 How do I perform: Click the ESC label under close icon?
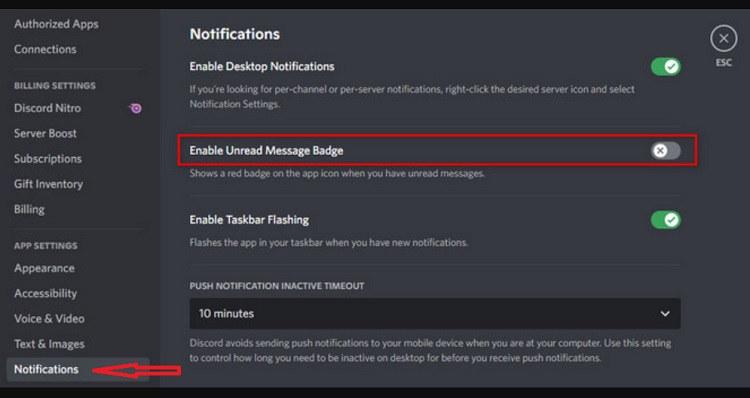pos(723,63)
